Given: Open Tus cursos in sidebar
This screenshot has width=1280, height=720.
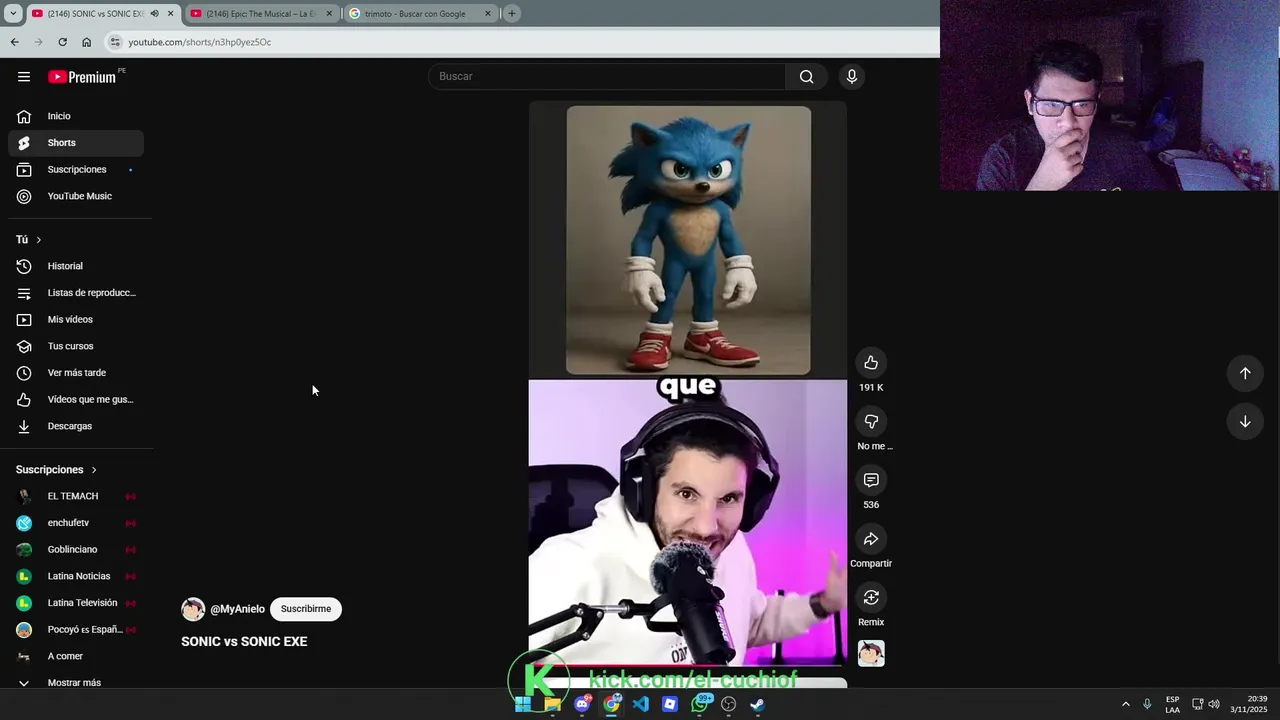Looking at the screenshot, I should tap(76, 346).
